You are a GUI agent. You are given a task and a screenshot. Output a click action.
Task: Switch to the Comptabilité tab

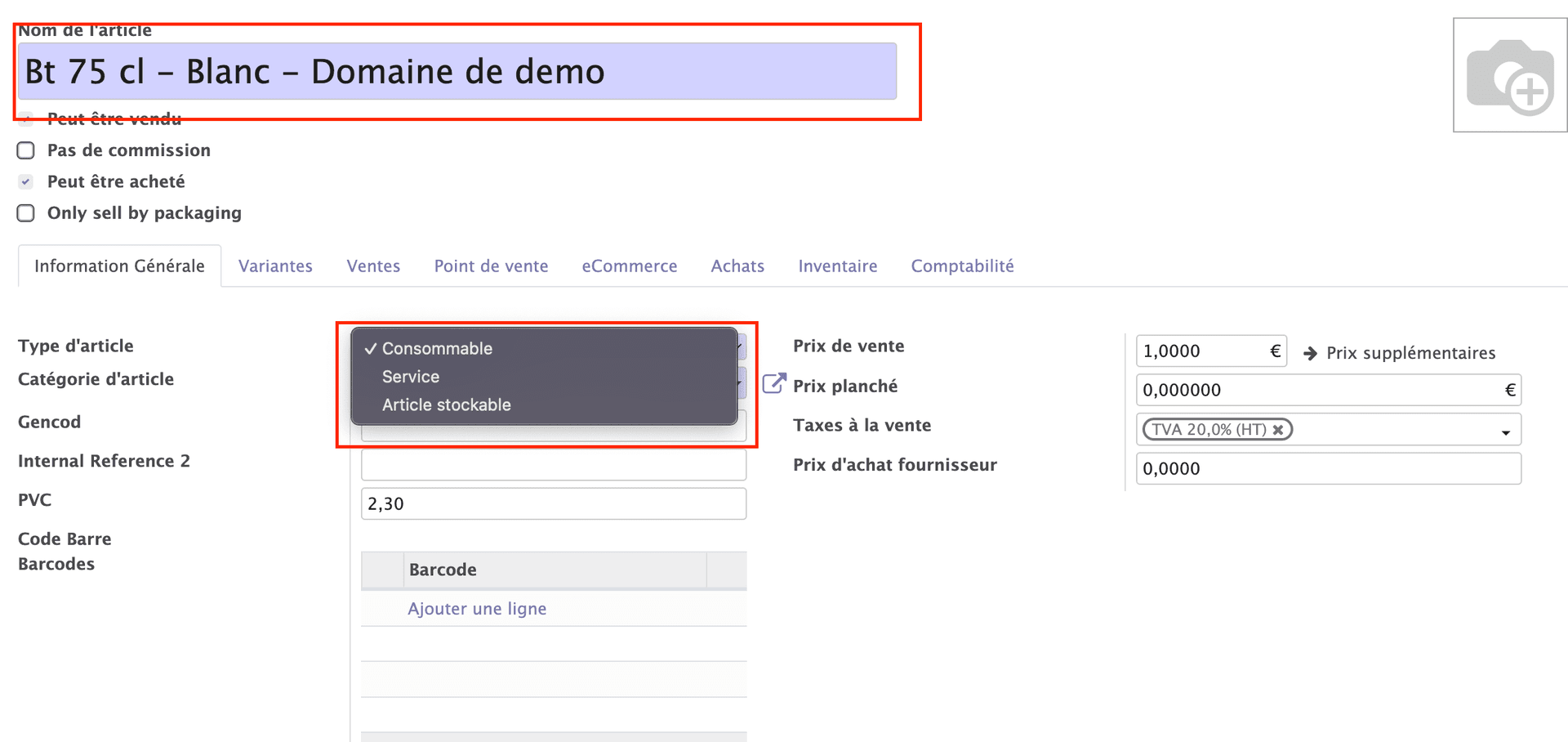[x=962, y=266]
